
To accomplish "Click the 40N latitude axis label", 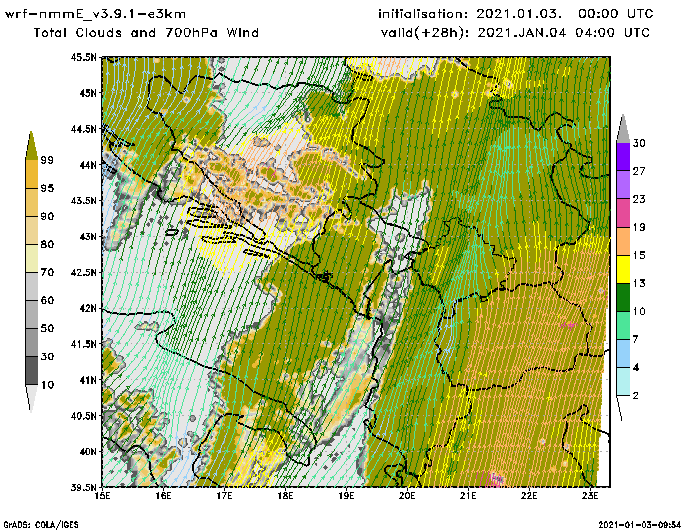I will coord(88,451).
